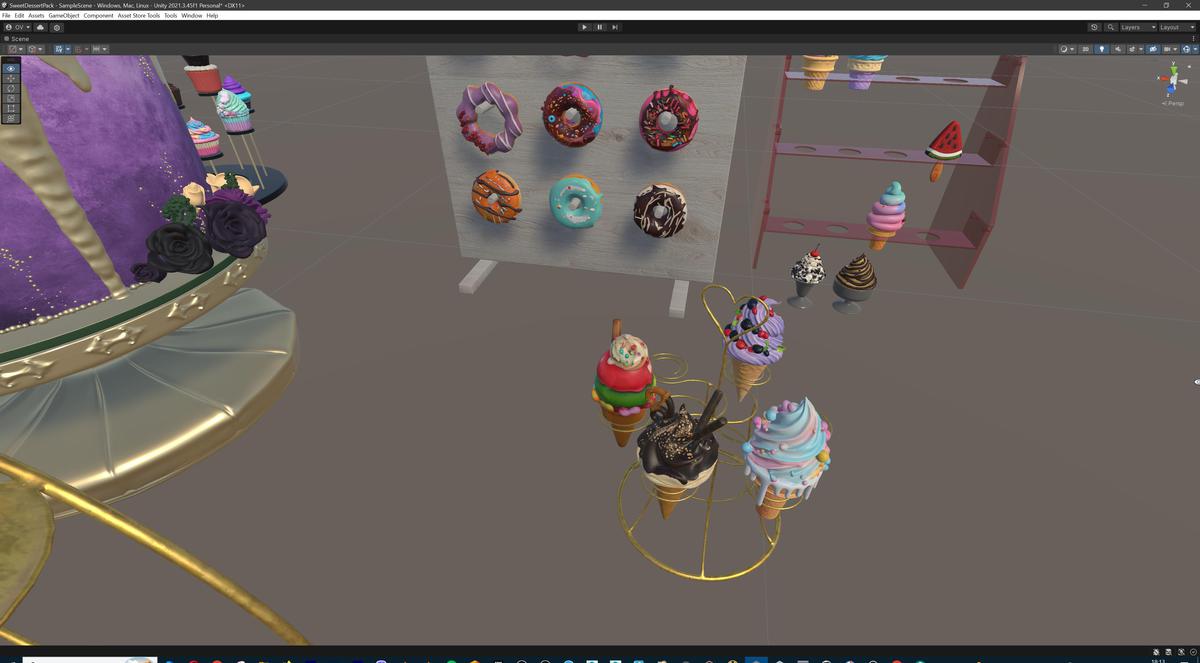Image resolution: width=1200 pixels, height=663 pixels.
Task: Toggle the grid visibility in Scene view
Action: (x=1167, y=48)
